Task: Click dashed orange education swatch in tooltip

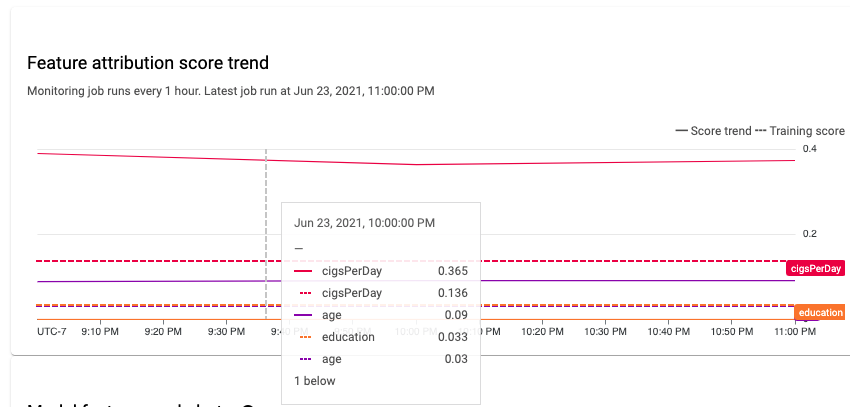Action: [303, 337]
